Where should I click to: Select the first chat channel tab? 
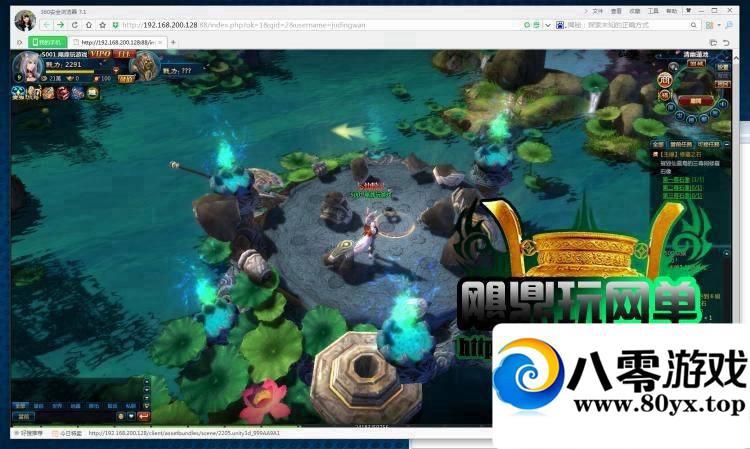coord(20,405)
